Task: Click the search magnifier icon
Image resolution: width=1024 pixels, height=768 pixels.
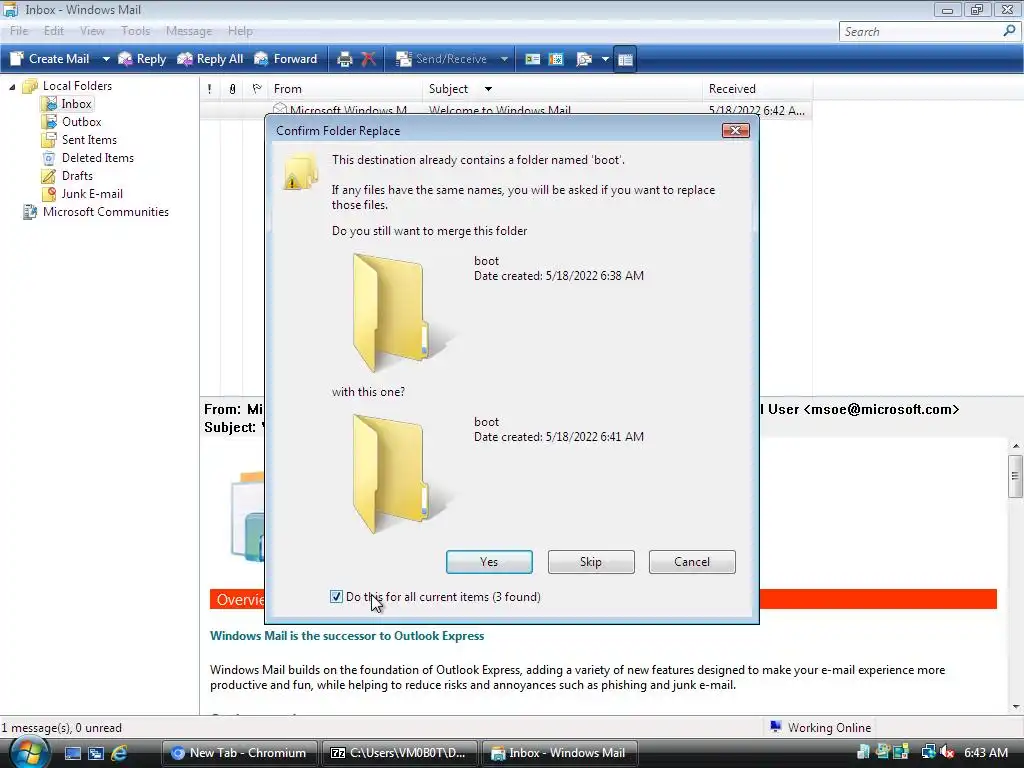Action: tap(1009, 31)
